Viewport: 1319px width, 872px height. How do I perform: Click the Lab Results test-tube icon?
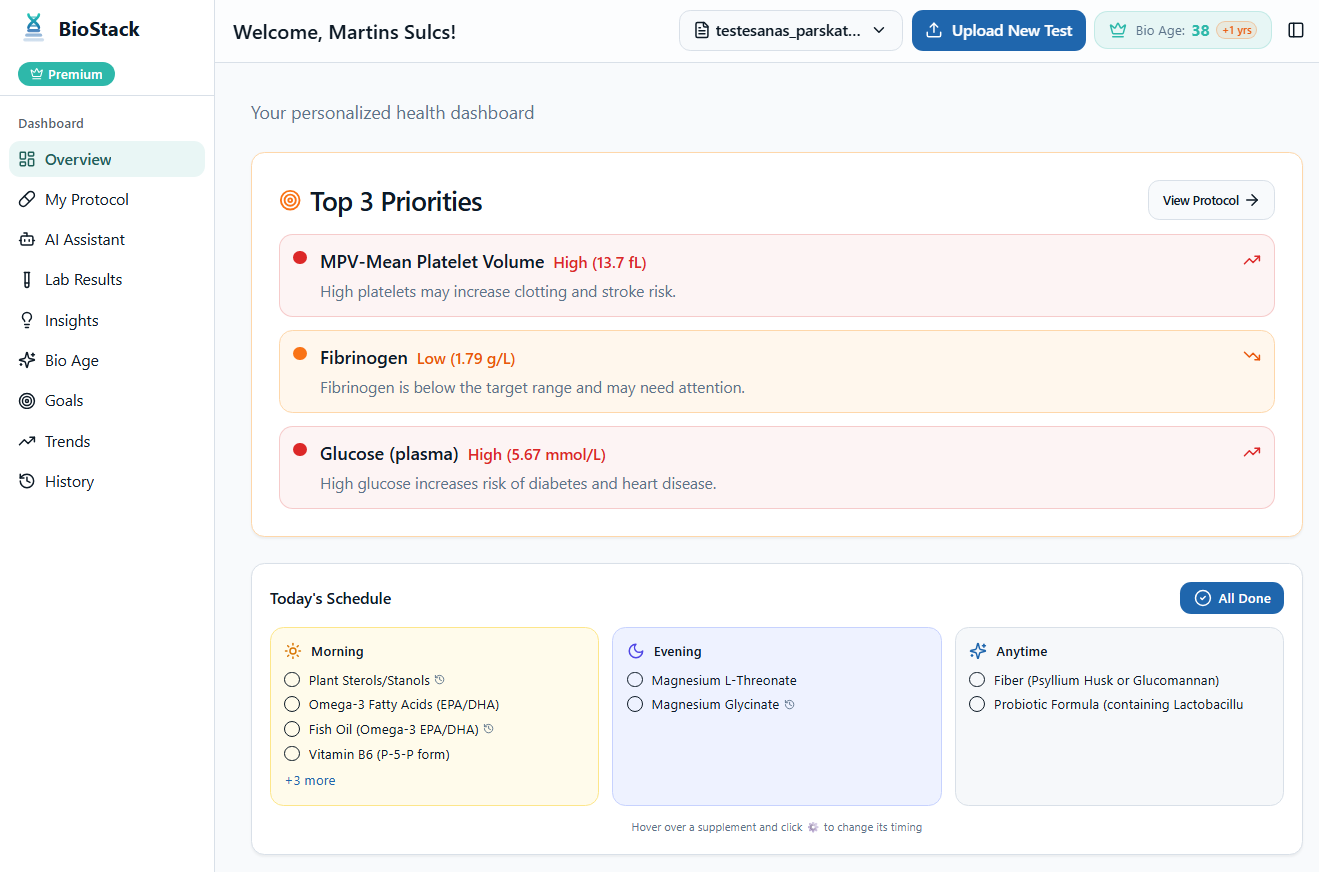point(25,279)
